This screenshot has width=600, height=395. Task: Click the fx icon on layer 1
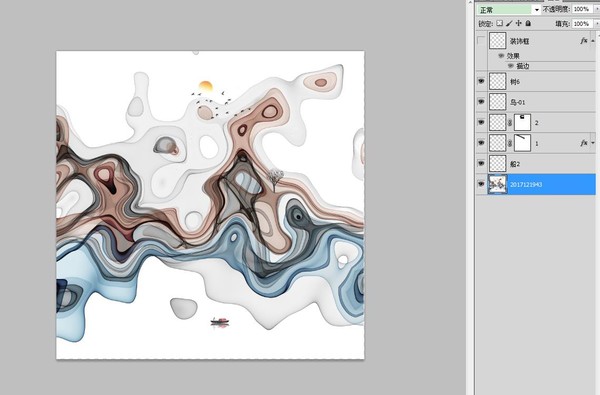click(x=584, y=143)
